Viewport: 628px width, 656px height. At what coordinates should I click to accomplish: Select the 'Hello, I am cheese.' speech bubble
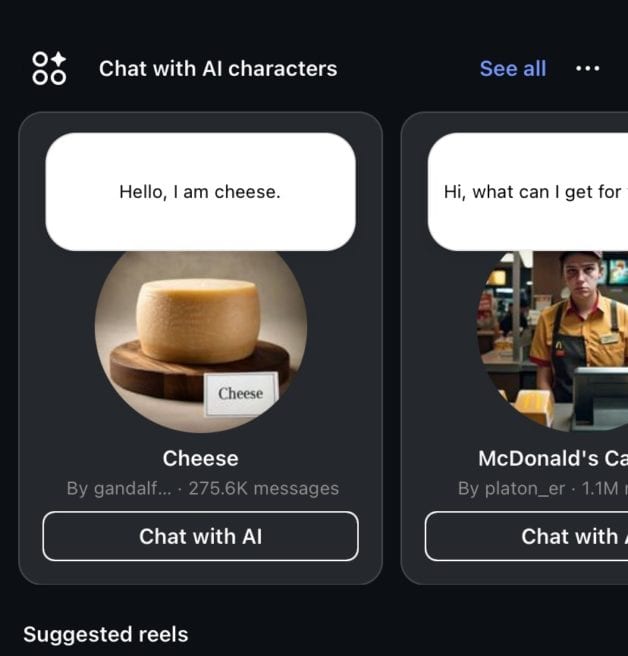point(200,192)
